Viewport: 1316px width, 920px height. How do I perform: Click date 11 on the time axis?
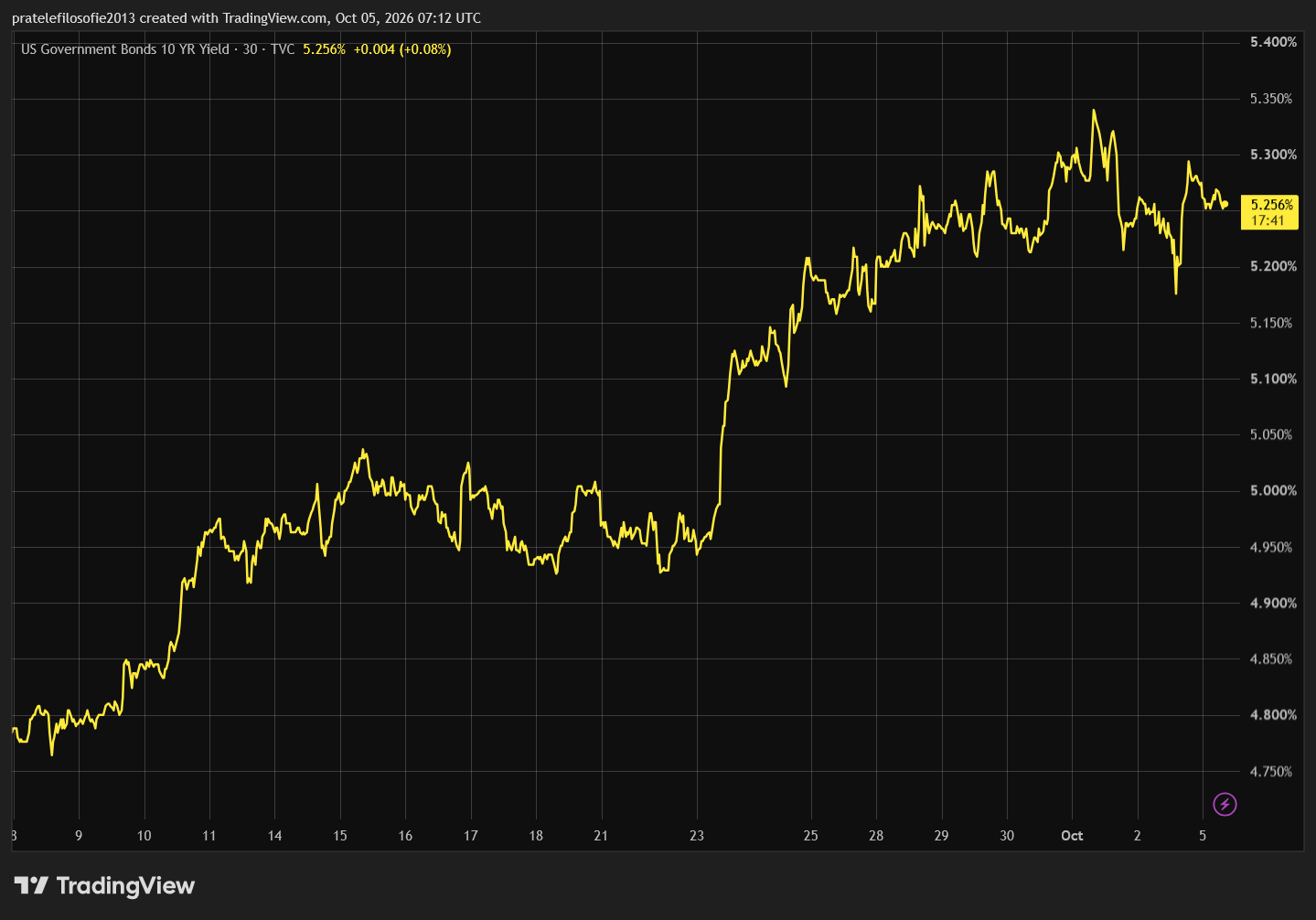[209, 836]
